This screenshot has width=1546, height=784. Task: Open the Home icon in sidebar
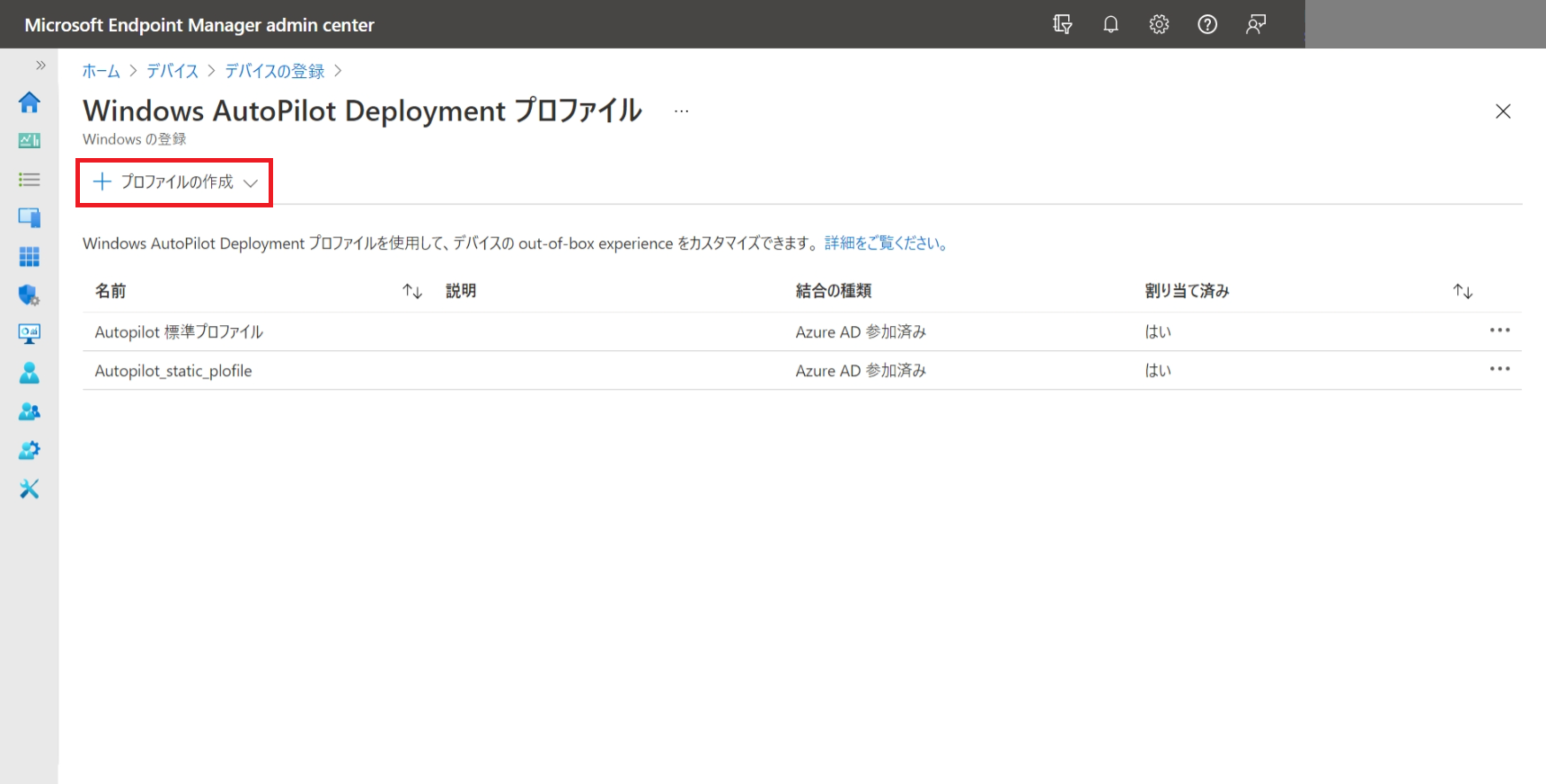tap(29, 102)
